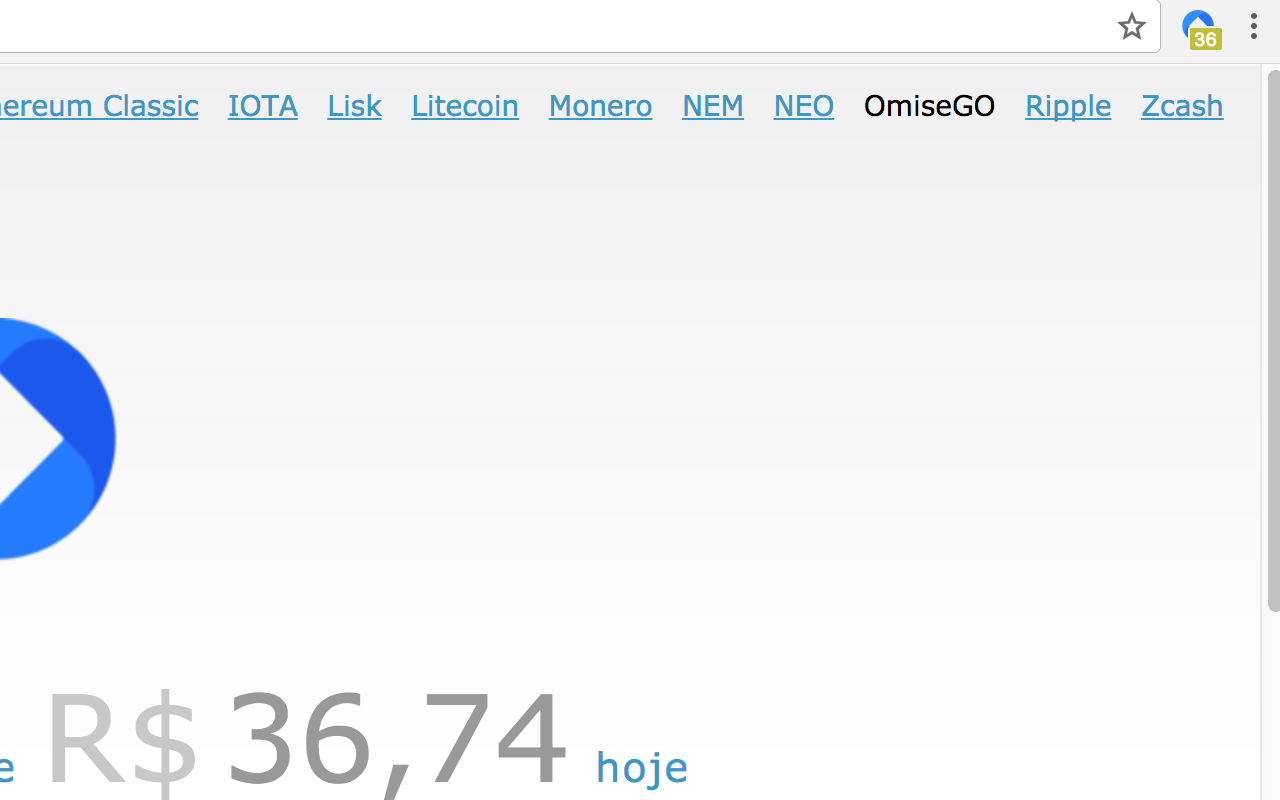Navigate to Monero
Image resolution: width=1280 pixels, height=800 pixels.
pos(600,105)
